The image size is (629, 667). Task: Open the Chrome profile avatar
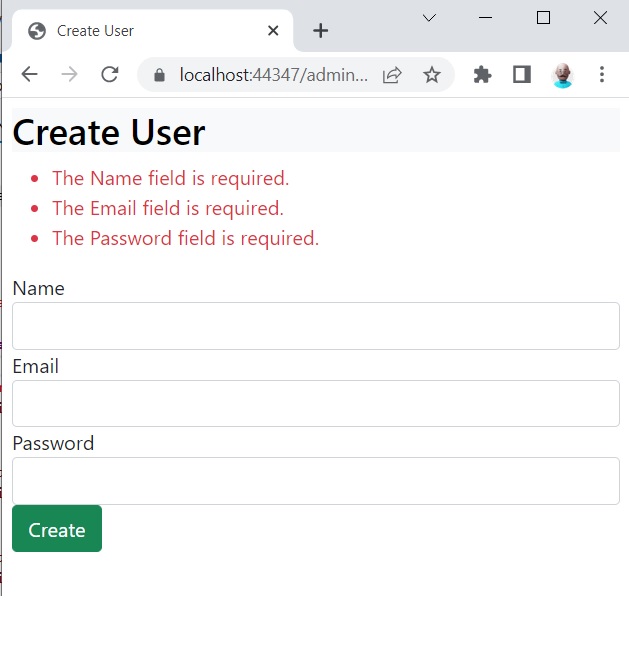point(563,75)
